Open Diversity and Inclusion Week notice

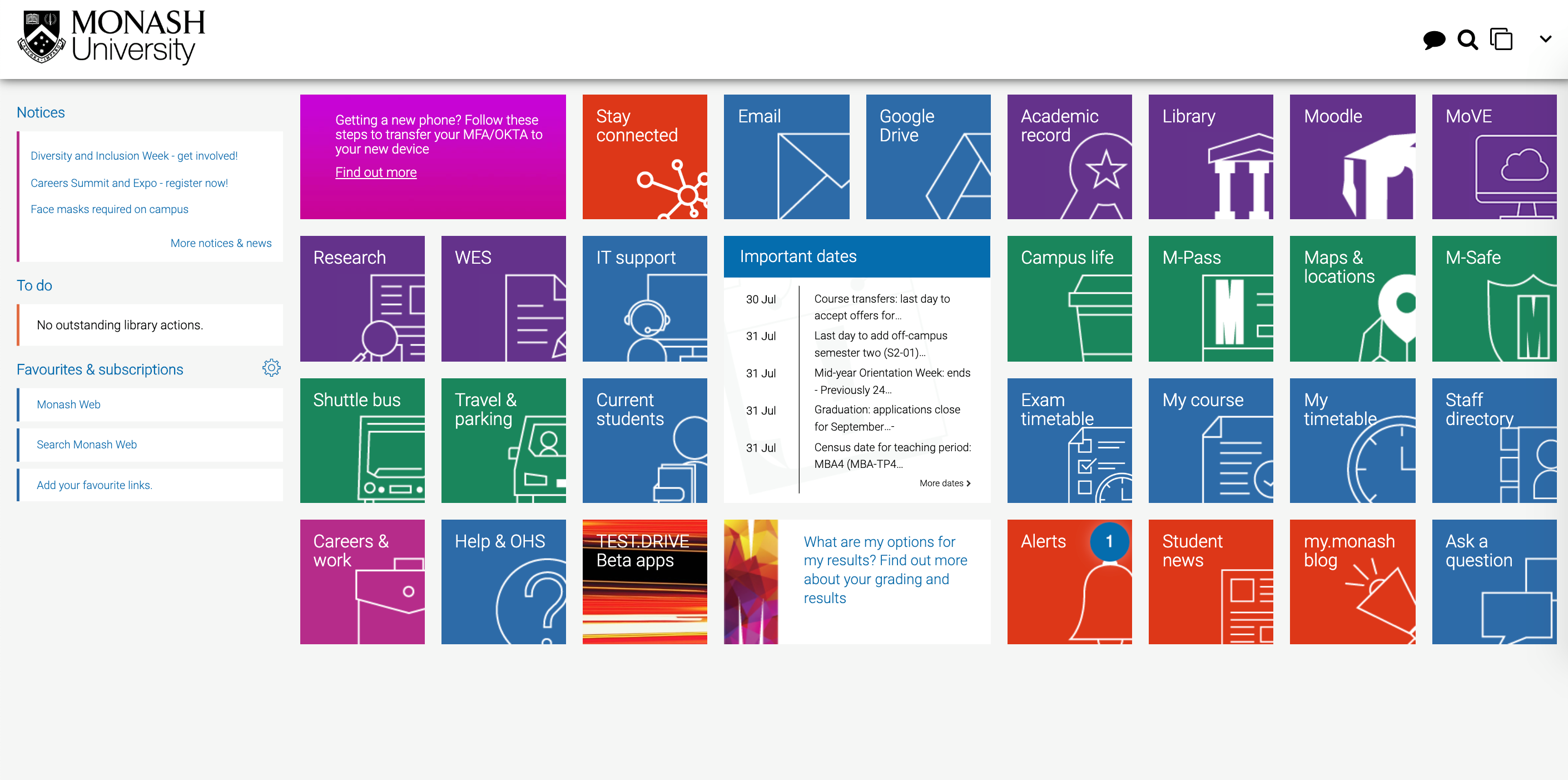(x=134, y=156)
